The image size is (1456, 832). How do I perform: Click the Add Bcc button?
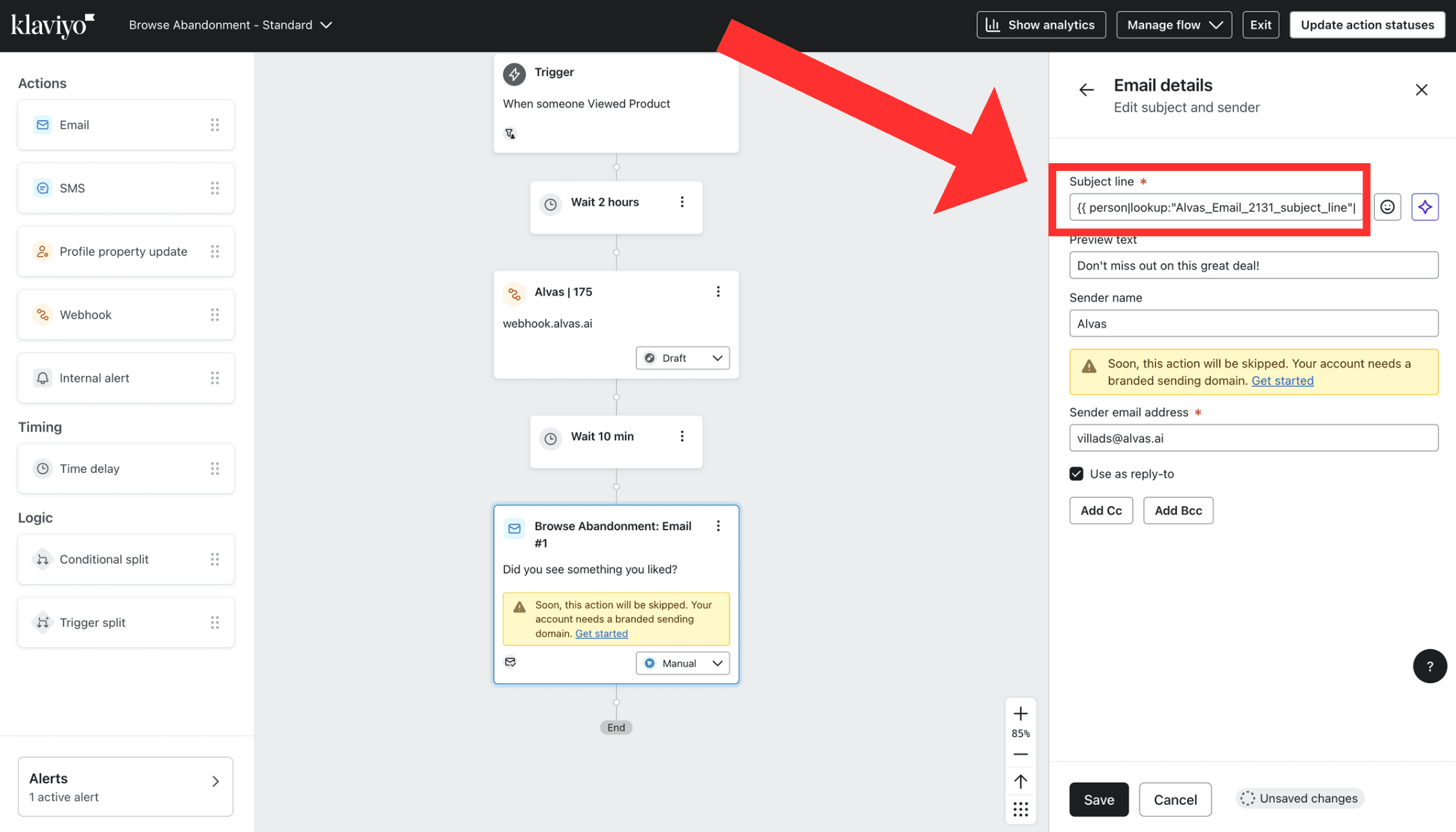coord(1177,510)
